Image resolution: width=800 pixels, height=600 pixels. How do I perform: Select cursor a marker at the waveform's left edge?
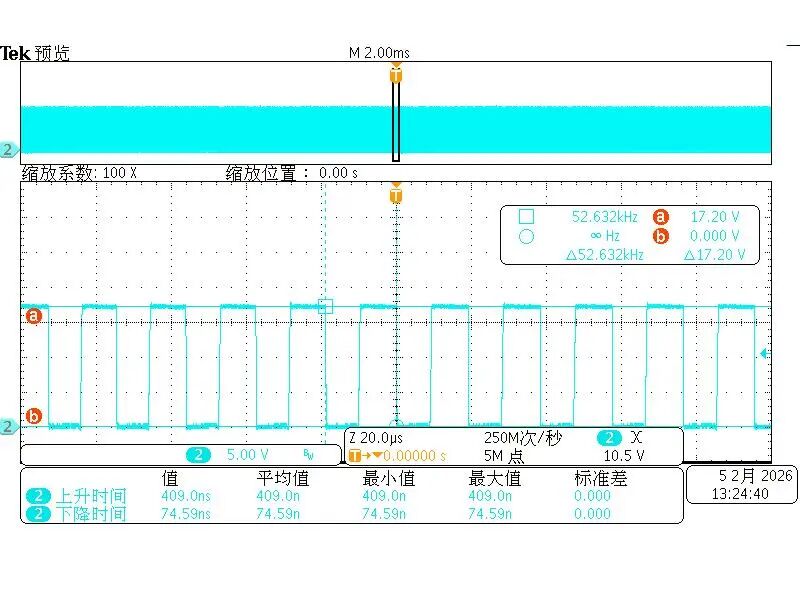(x=34, y=316)
